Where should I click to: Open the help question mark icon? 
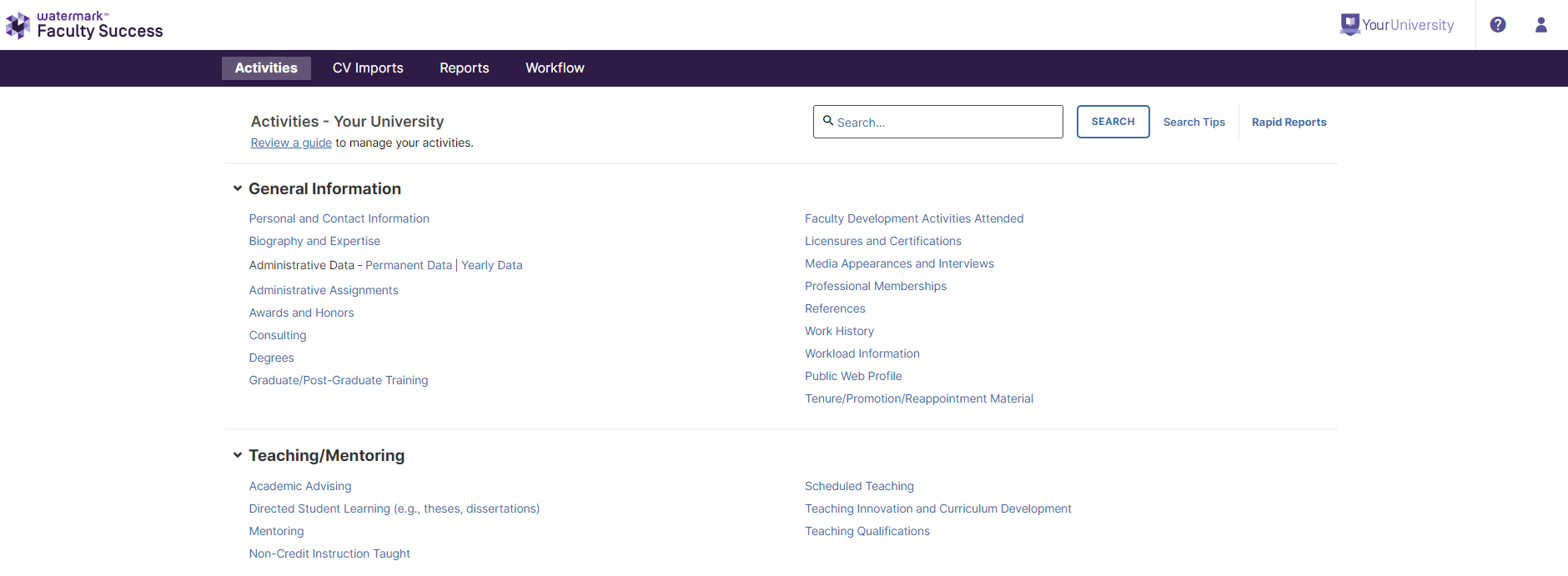(1498, 25)
